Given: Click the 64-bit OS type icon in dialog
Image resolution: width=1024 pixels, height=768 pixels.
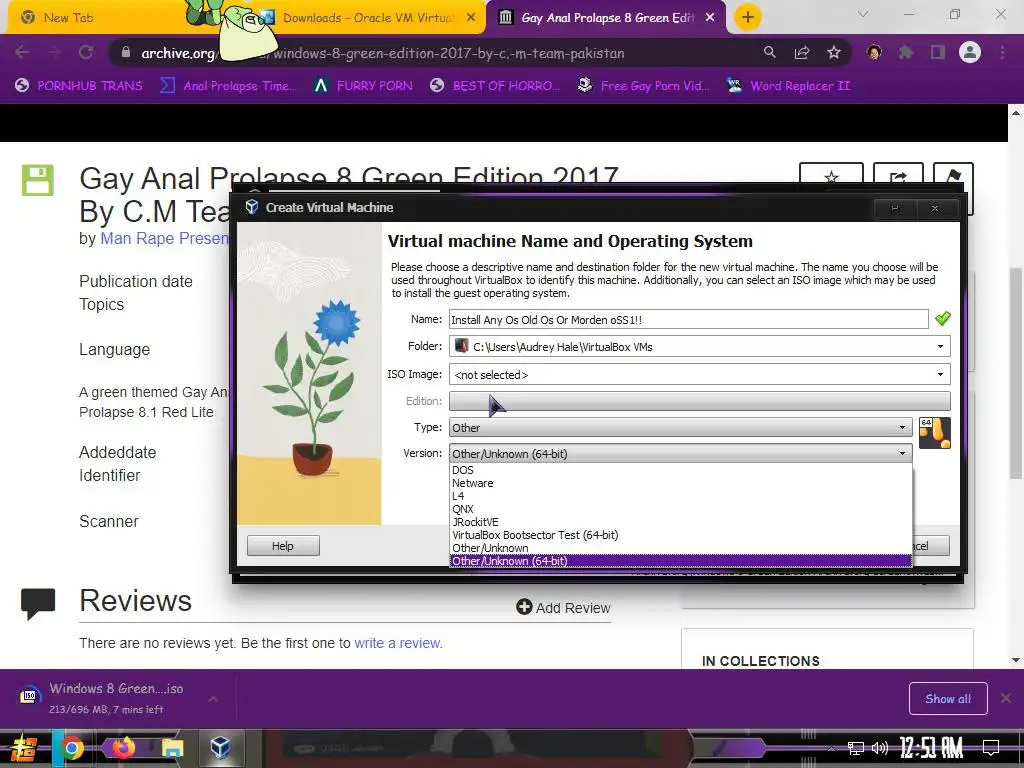Looking at the screenshot, I should pos(935,433).
